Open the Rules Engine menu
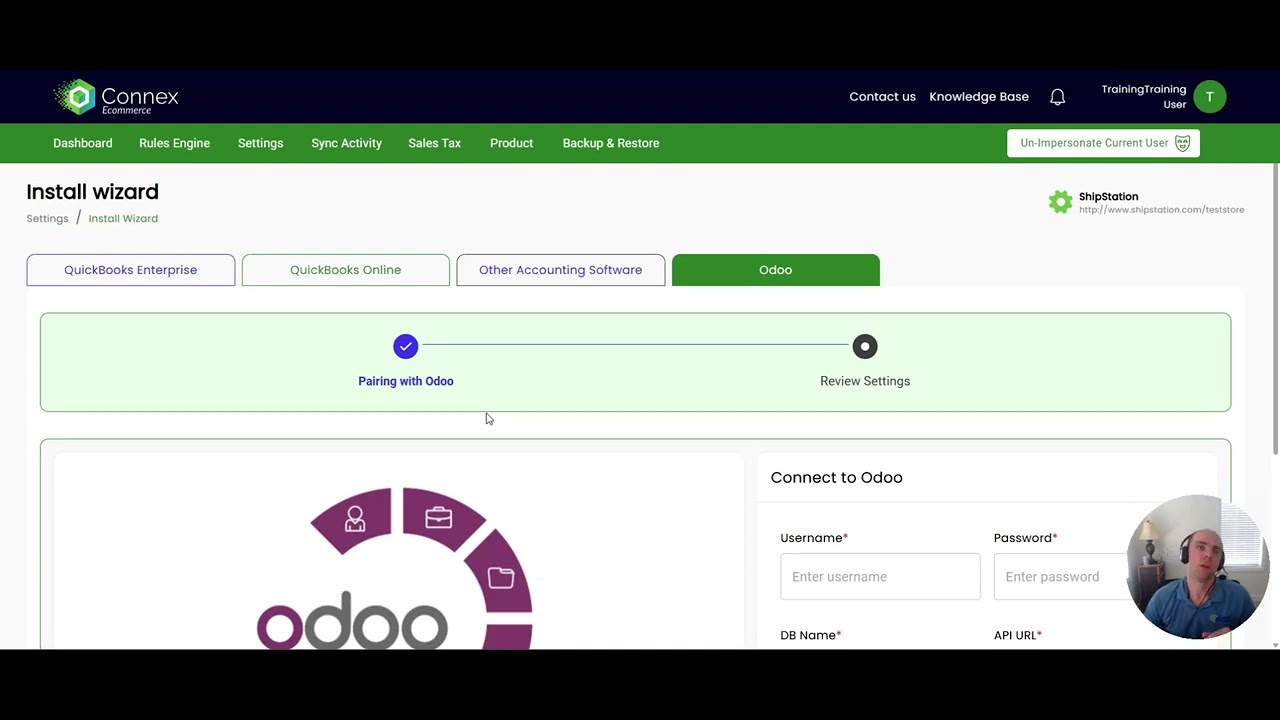 coord(174,143)
